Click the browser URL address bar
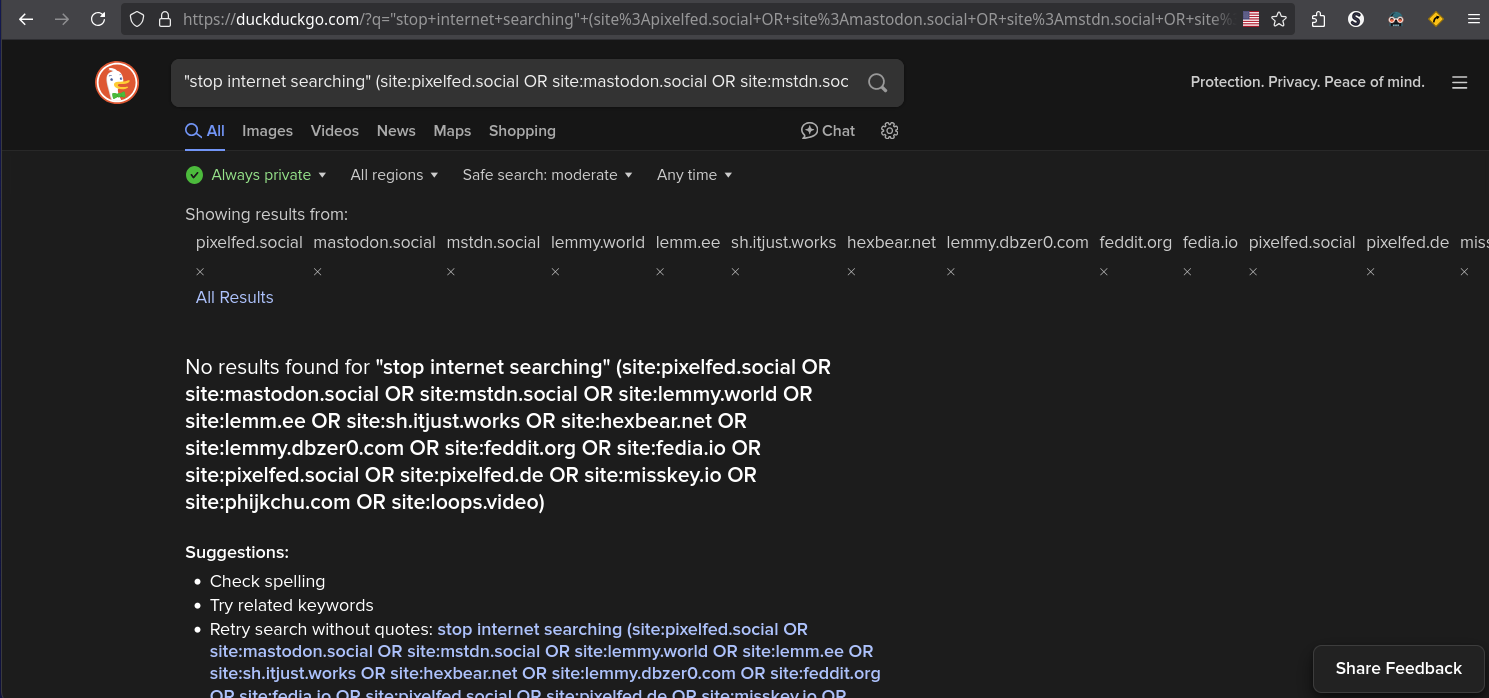1489x698 pixels. pyautogui.click(x=705, y=19)
